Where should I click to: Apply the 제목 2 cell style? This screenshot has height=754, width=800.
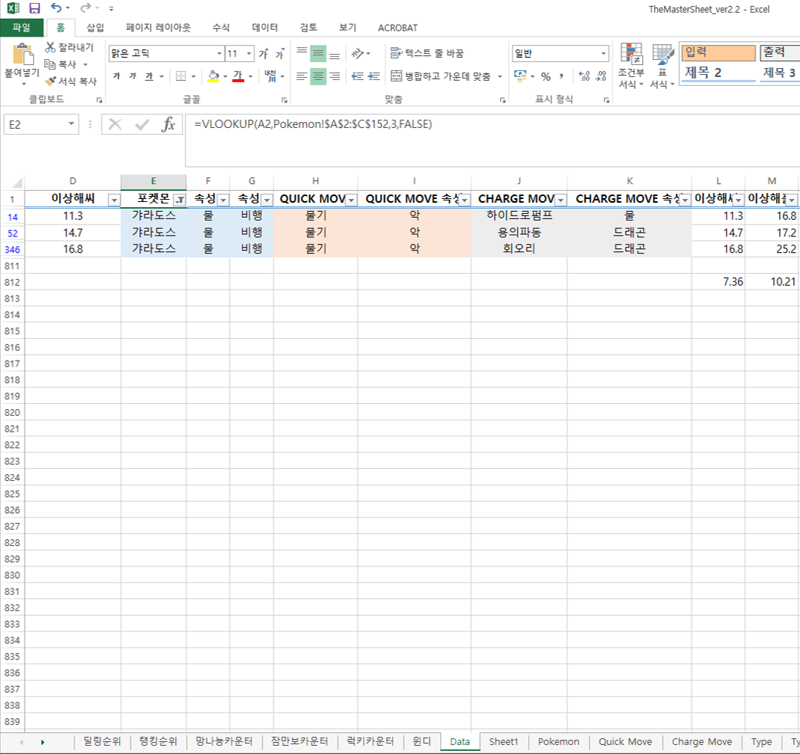[718, 72]
